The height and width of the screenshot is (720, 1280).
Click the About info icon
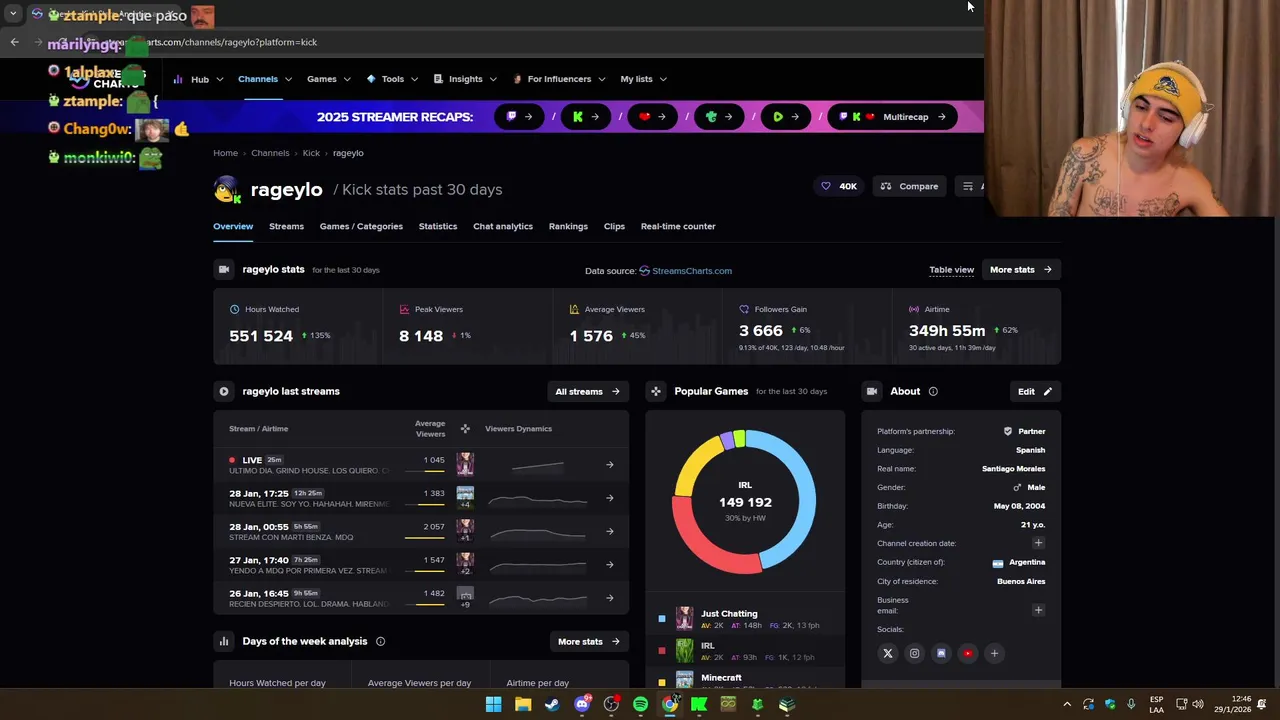click(933, 391)
